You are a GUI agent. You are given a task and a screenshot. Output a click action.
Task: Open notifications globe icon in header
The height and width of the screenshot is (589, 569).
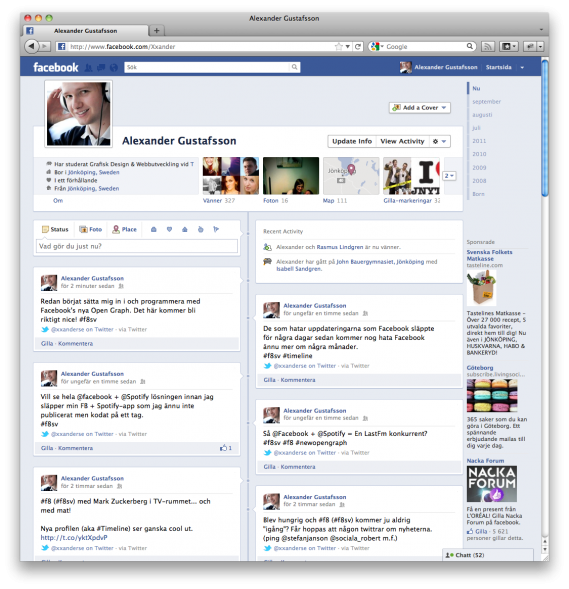(x=114, y=68)
